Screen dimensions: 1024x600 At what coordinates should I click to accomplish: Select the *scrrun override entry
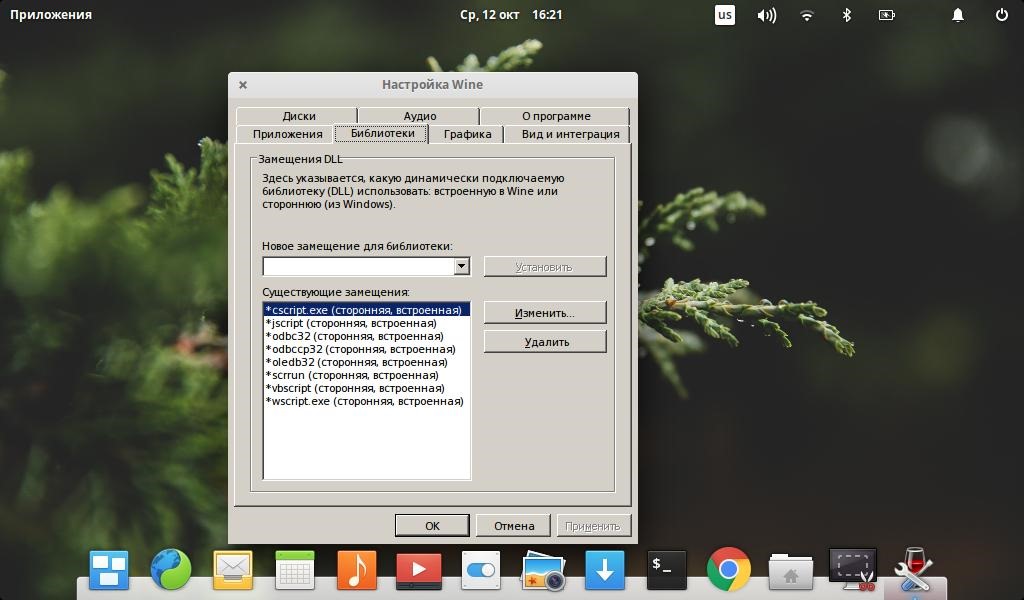[x=366, y=375]
